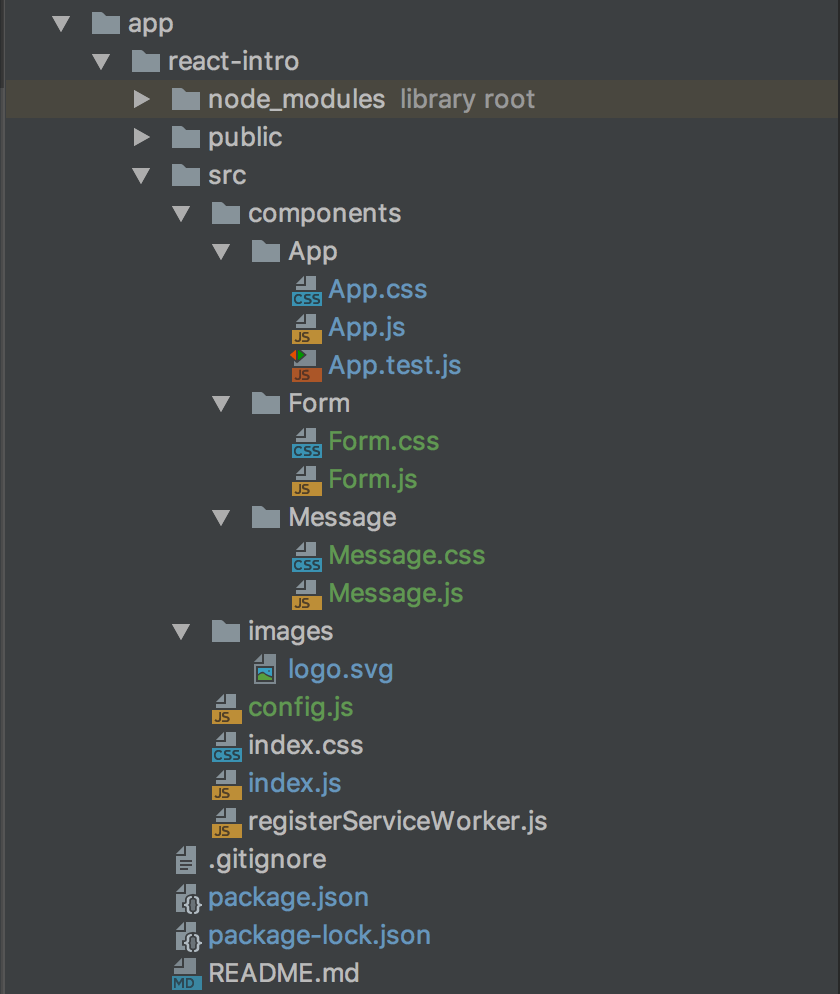This screenshot has height=994, width=840.
Task: Click the src folder icon
Action: (186, 176)
